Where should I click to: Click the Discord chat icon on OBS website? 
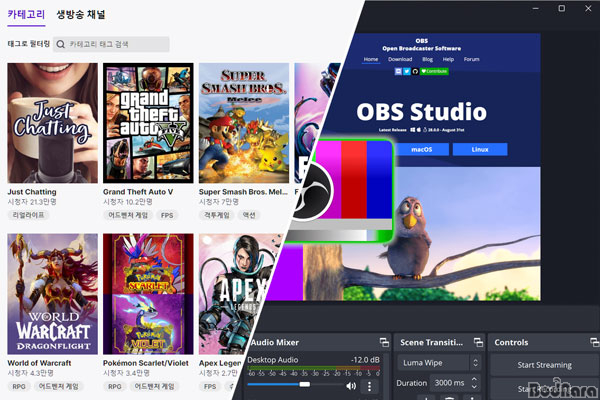click(398, 71)
